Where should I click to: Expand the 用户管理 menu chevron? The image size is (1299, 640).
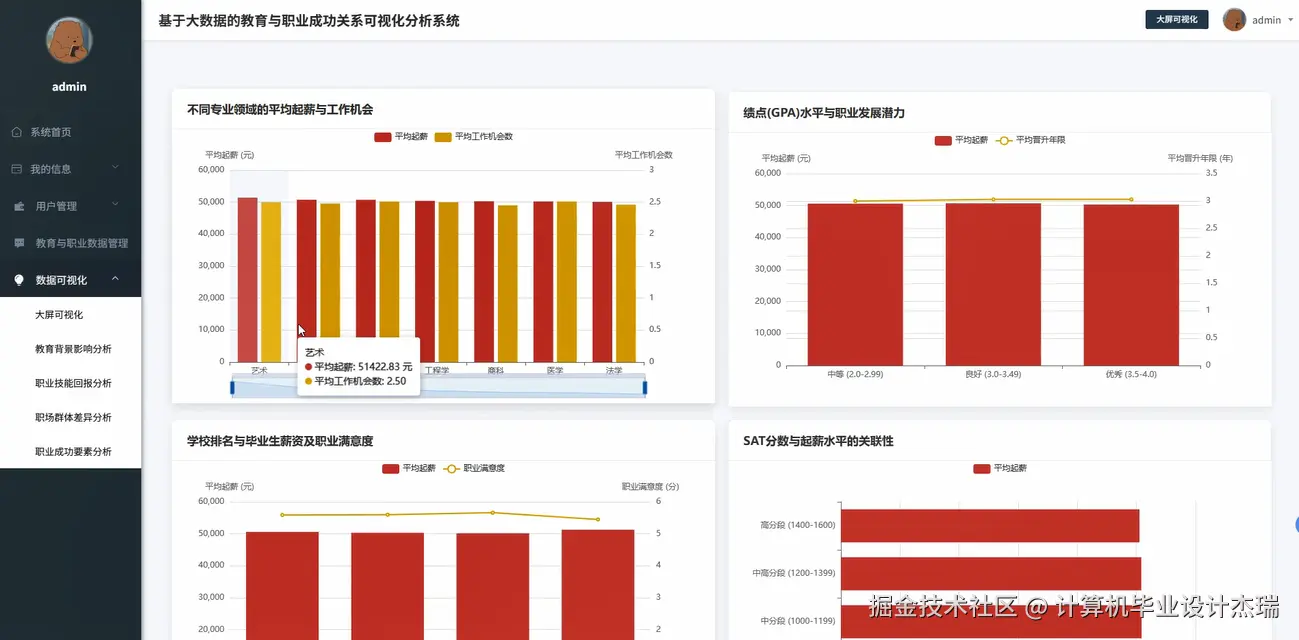point(115,205)
